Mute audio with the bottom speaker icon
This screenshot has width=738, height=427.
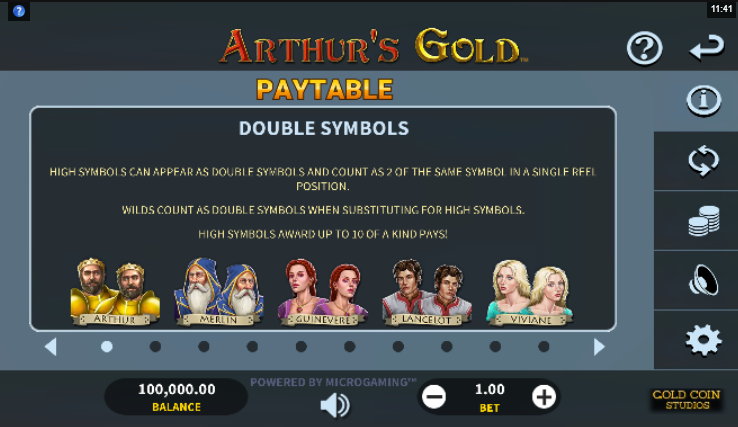click(x=335, y=405)
